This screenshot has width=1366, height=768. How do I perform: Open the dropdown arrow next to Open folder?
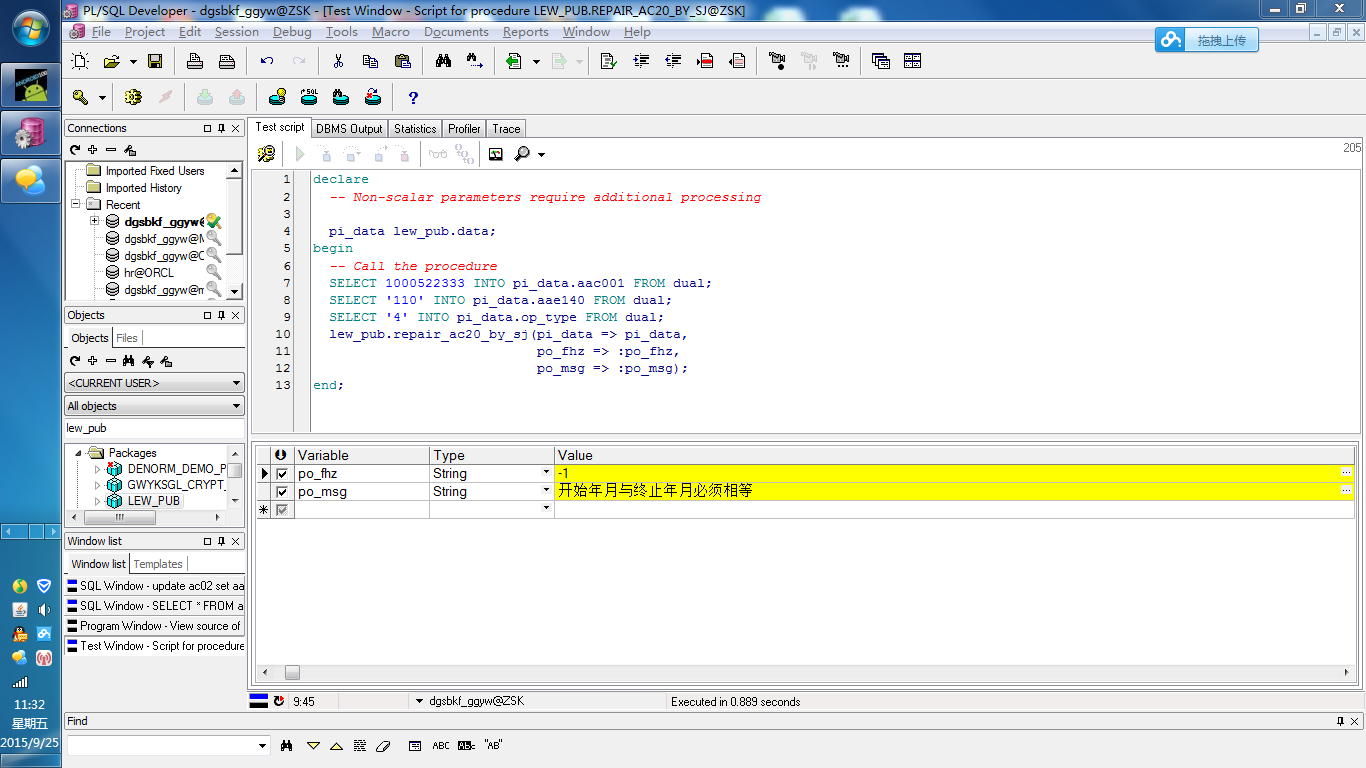tap(133, 62)
